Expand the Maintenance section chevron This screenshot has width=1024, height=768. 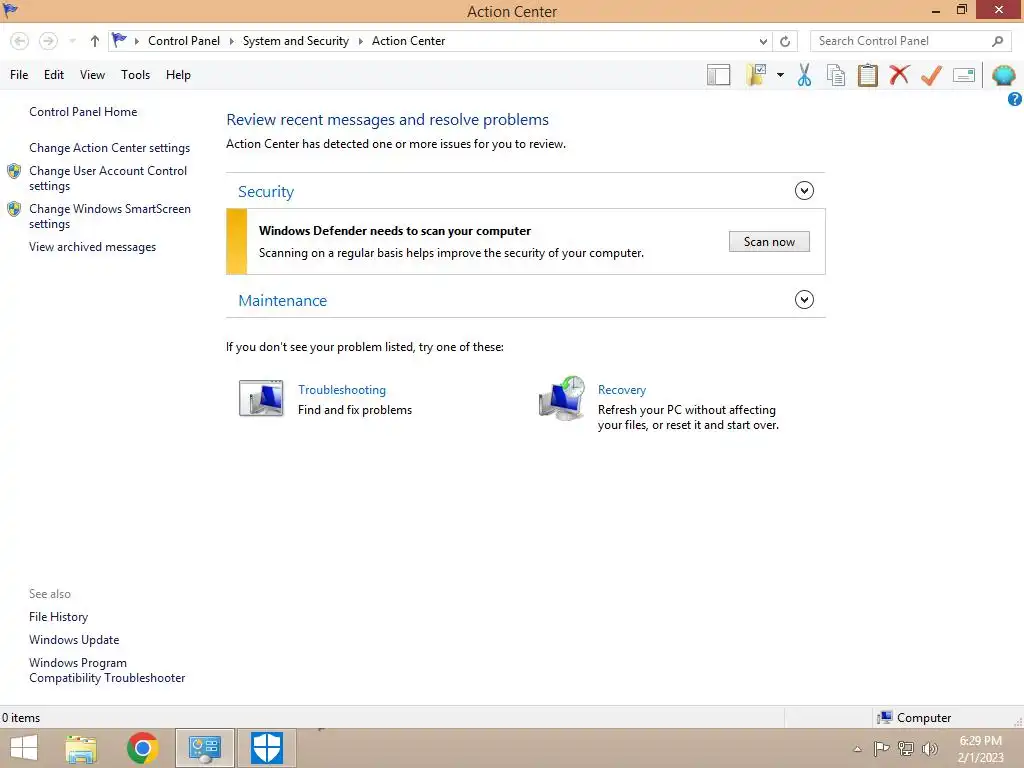coord(804,300)
